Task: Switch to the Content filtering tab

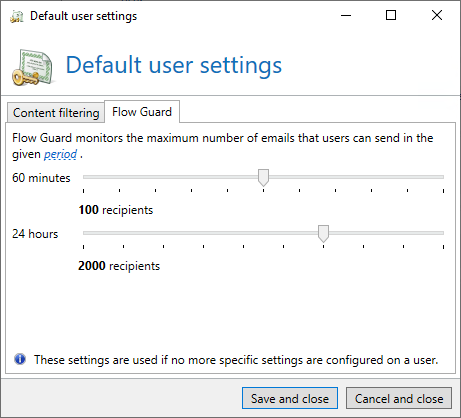Action: tap(56, 113)
